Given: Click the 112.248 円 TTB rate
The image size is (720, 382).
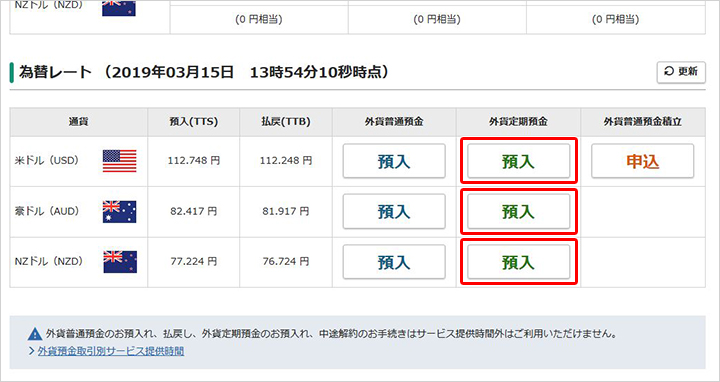Looking at the screenshot, I should coord(286,161).
